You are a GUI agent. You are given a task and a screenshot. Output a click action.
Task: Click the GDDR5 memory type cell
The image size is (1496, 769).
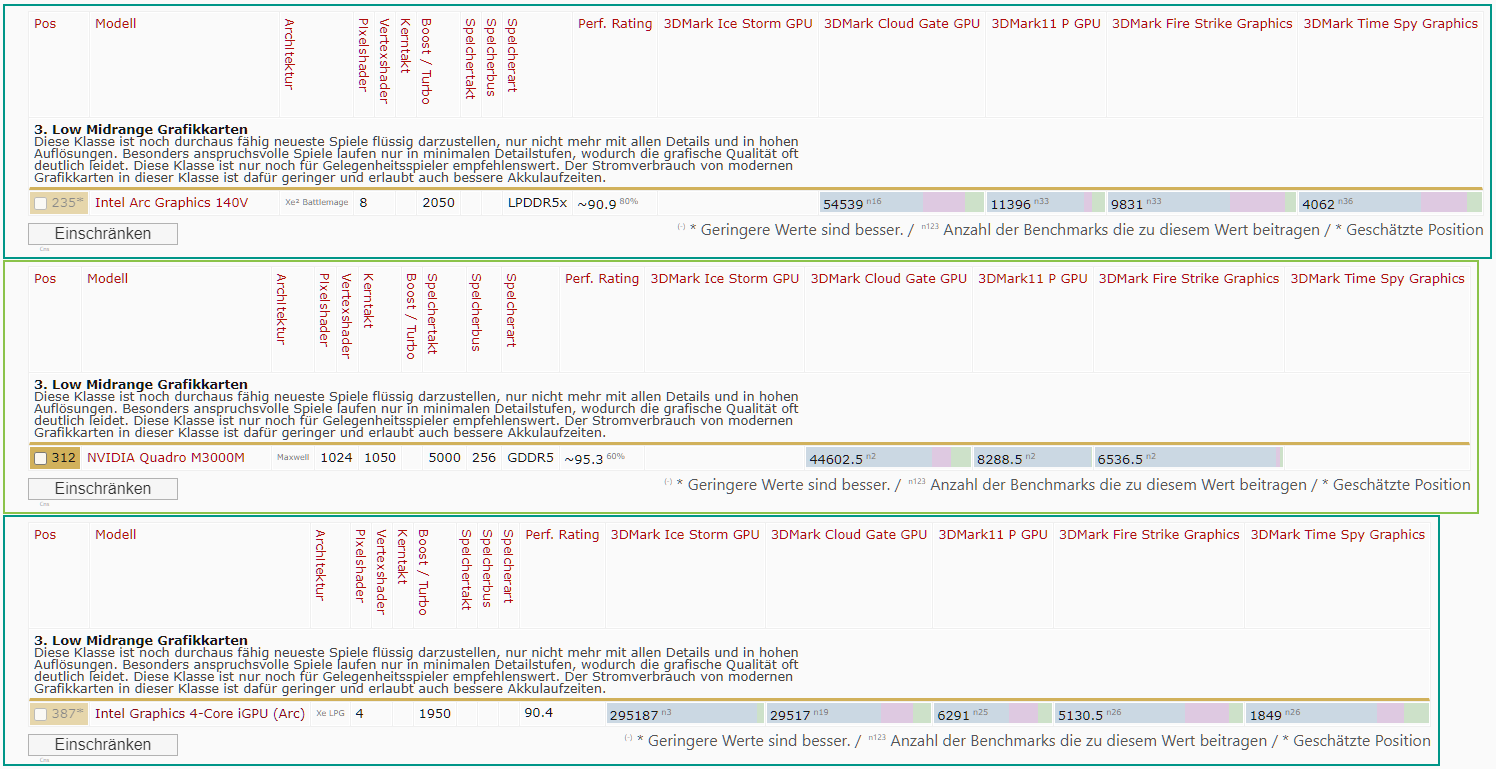click(x=530, y=459)
